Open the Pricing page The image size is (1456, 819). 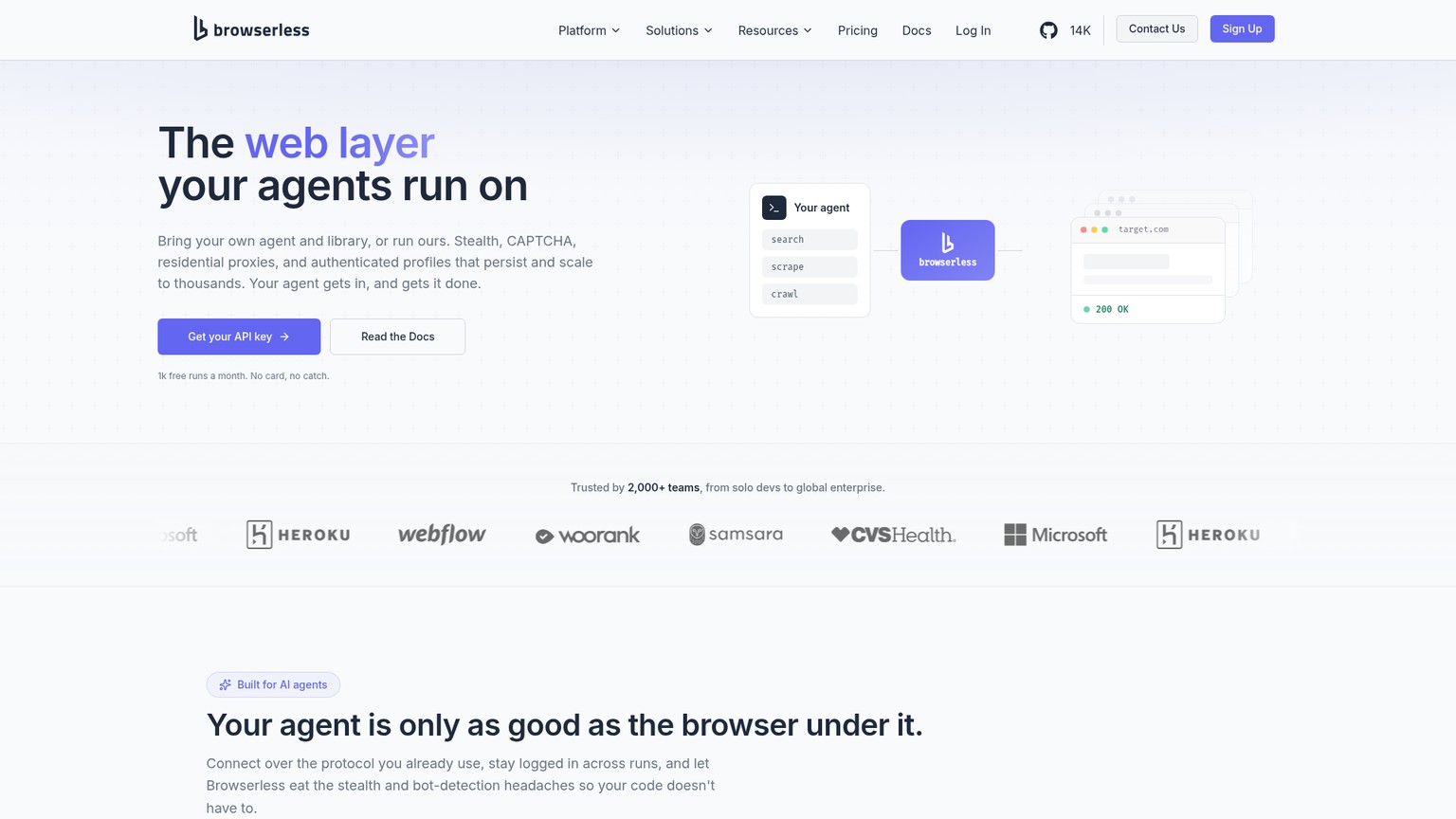tap(858, 30)
